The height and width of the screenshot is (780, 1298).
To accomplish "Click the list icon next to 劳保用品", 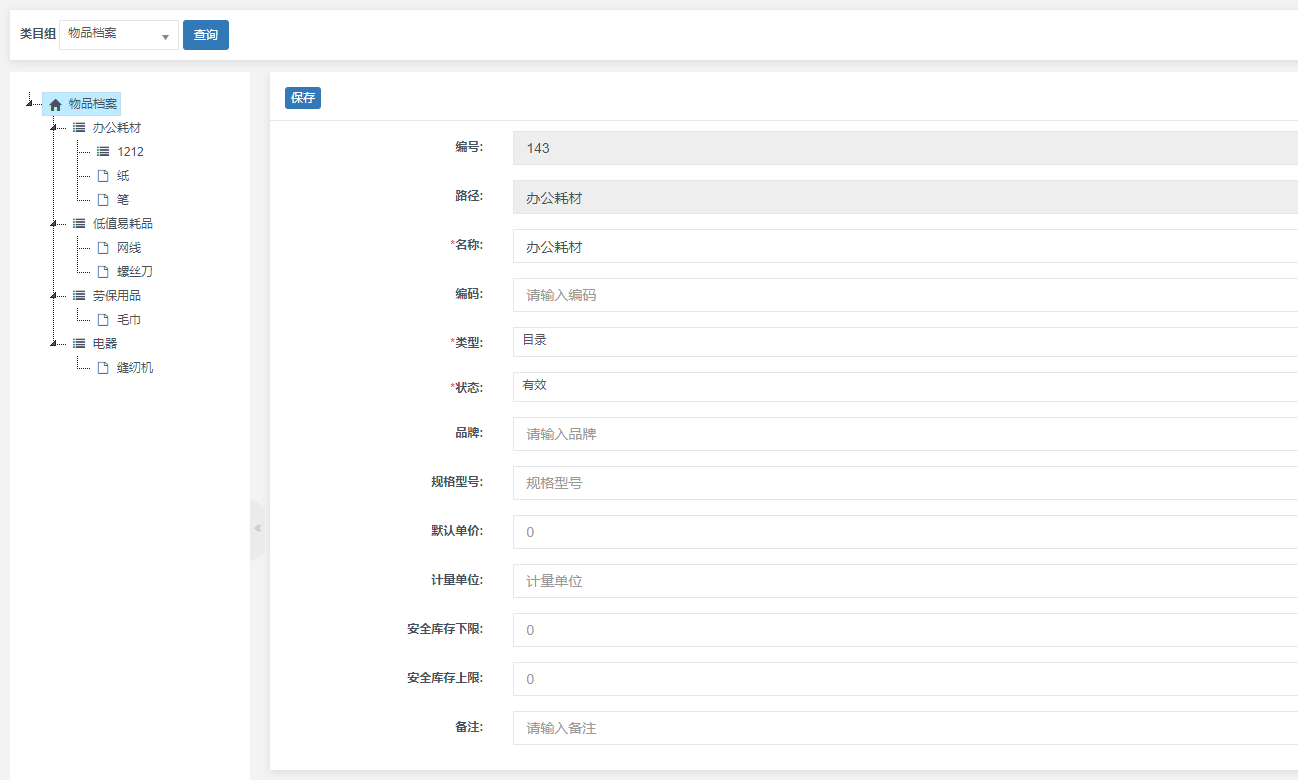I will (x=79, y=296).
